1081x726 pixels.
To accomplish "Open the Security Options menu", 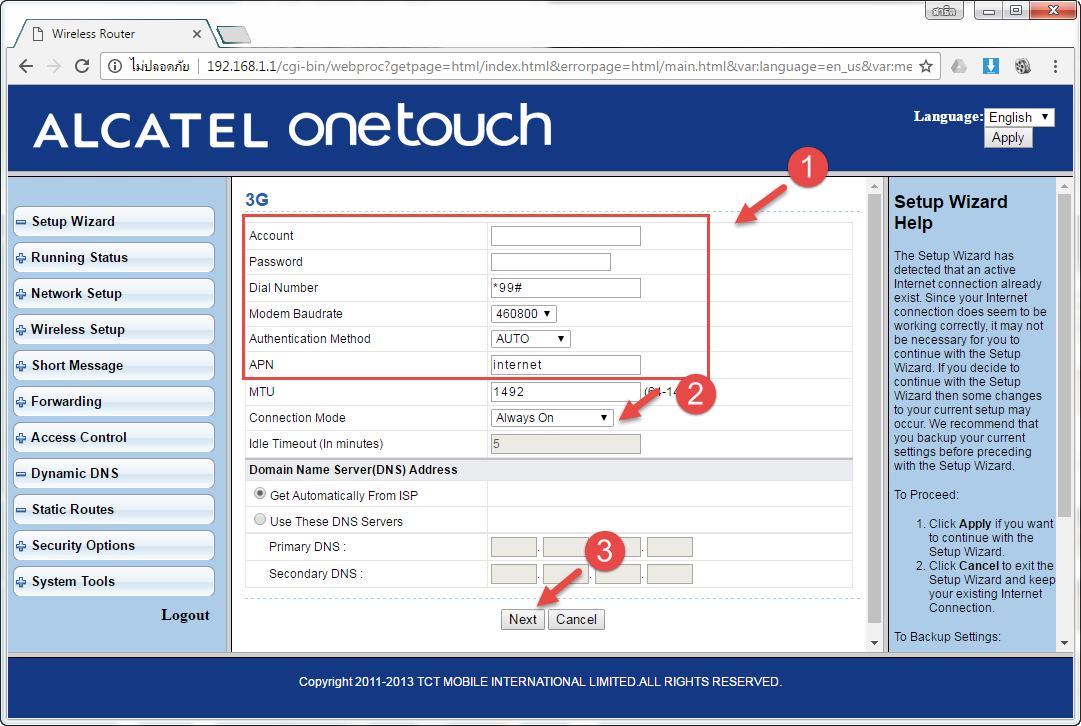I will [114, 545].
